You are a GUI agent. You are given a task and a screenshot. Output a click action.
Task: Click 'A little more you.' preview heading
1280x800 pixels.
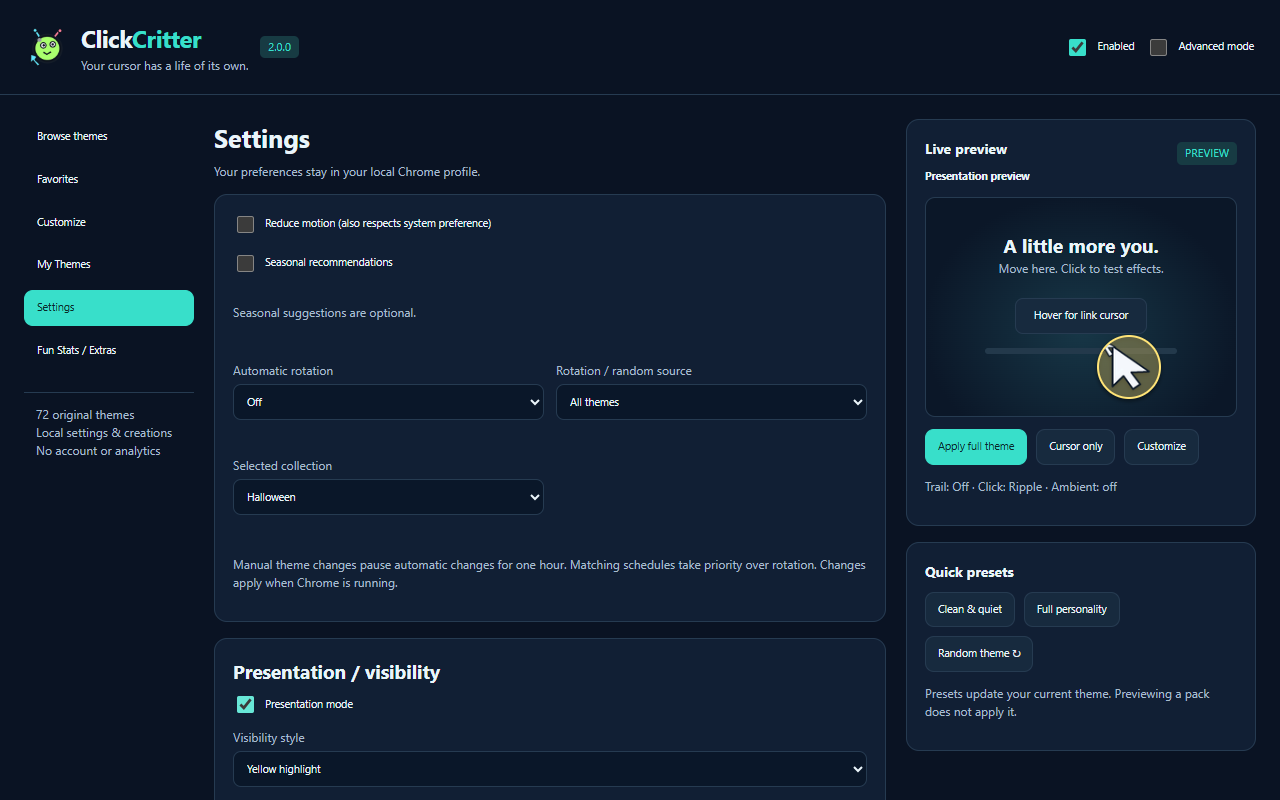1081,246
